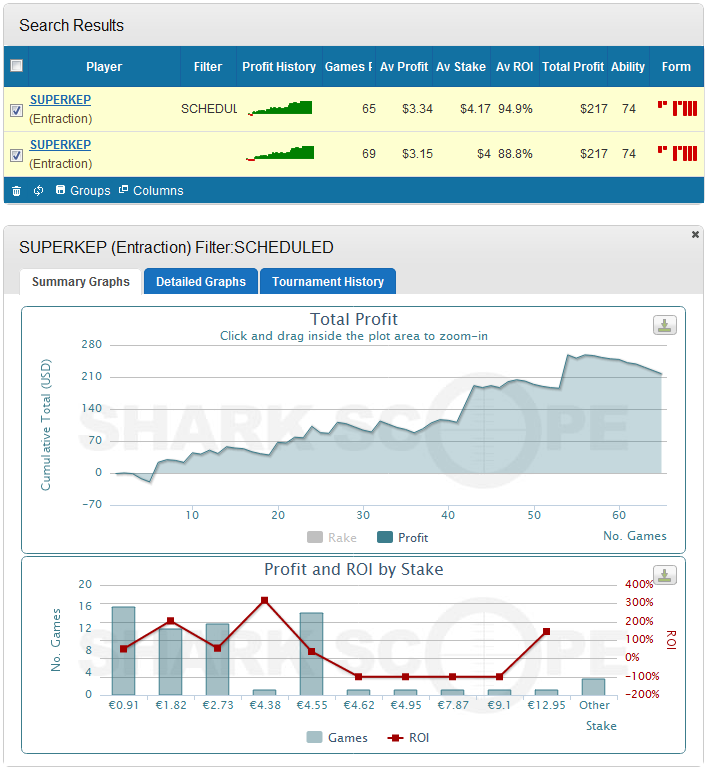Sort by Av Profit column header

point(404,67)
